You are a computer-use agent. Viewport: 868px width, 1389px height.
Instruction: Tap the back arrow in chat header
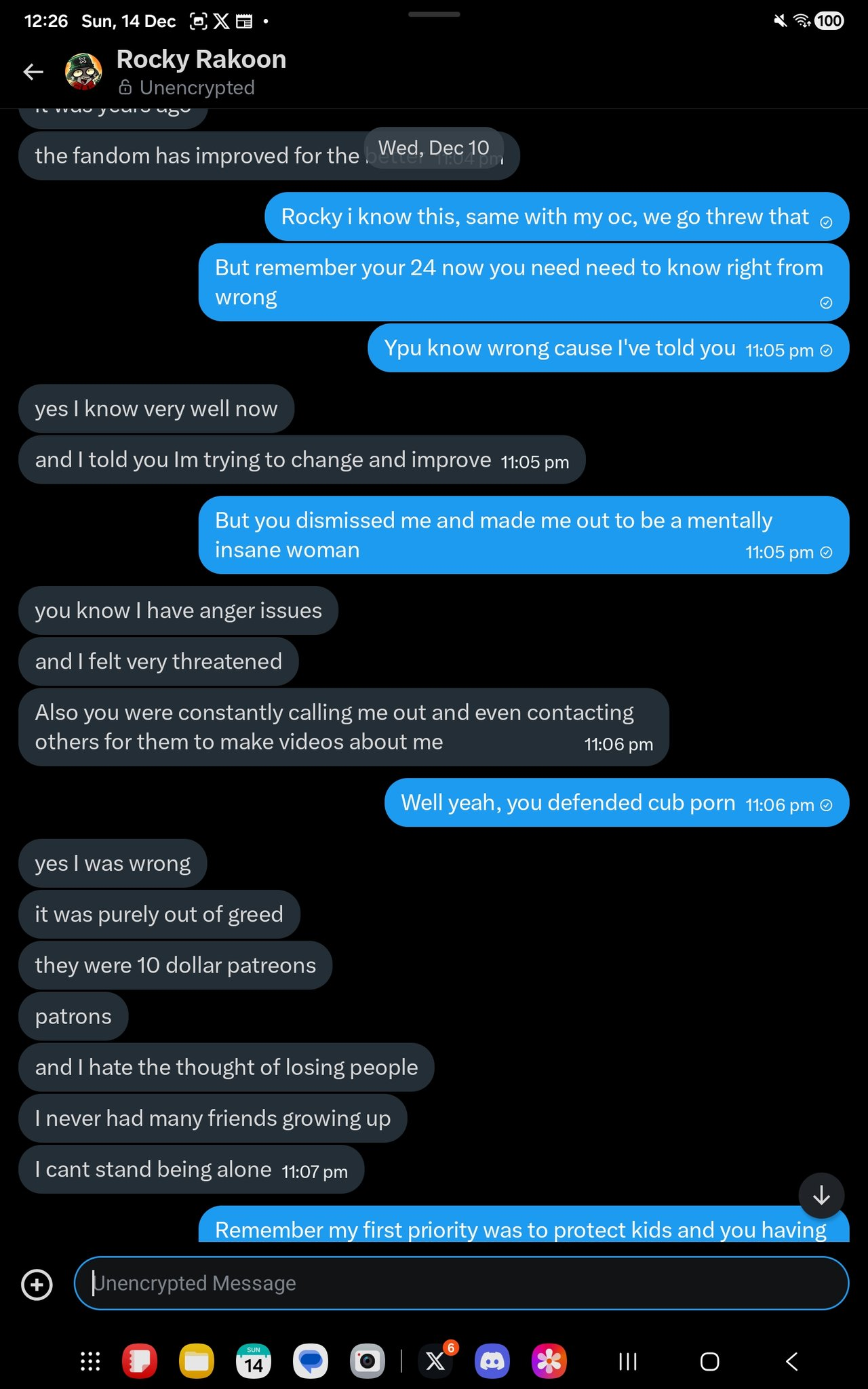click(x=33, y=71)
